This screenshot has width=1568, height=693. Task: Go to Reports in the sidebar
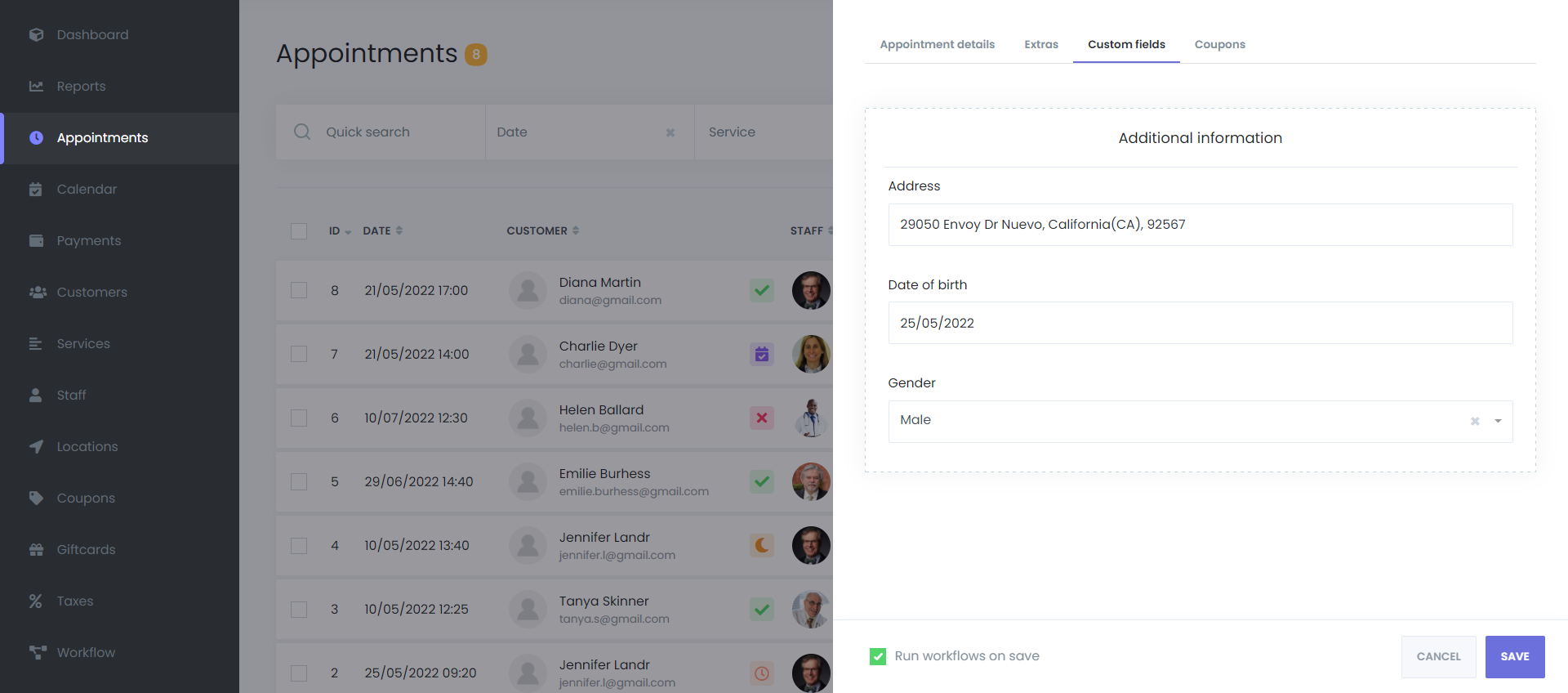pos(81,86)
